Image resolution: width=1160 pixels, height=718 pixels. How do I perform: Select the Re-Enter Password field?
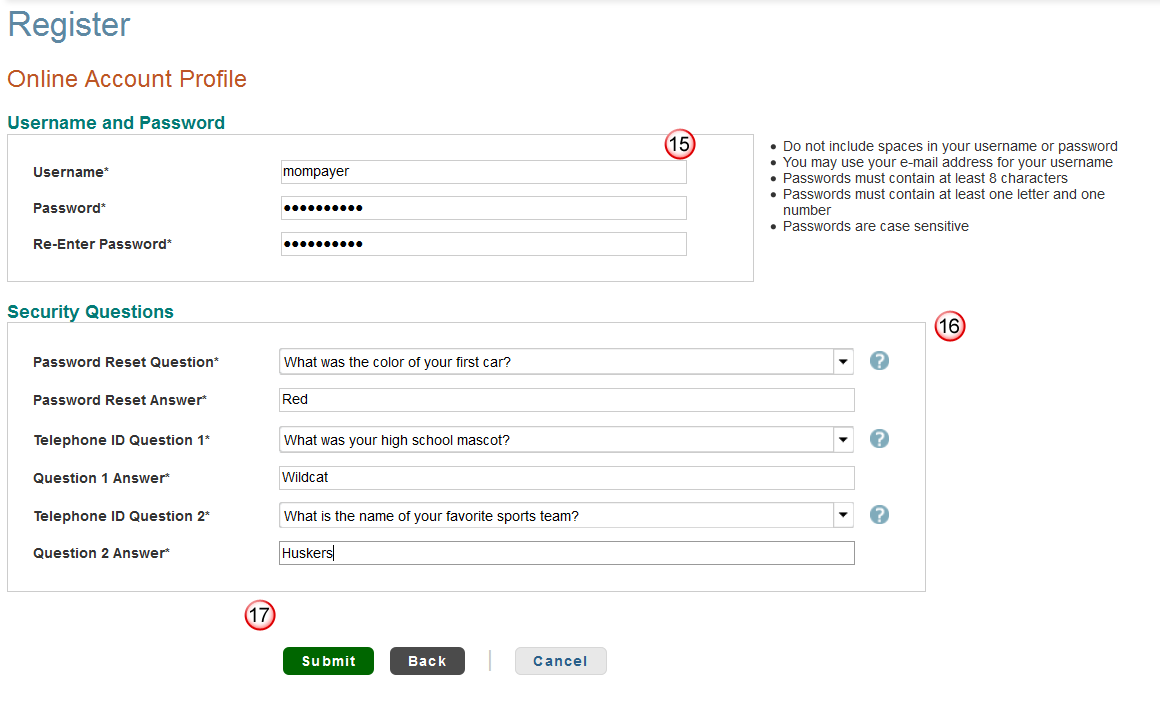click(483, 244)
